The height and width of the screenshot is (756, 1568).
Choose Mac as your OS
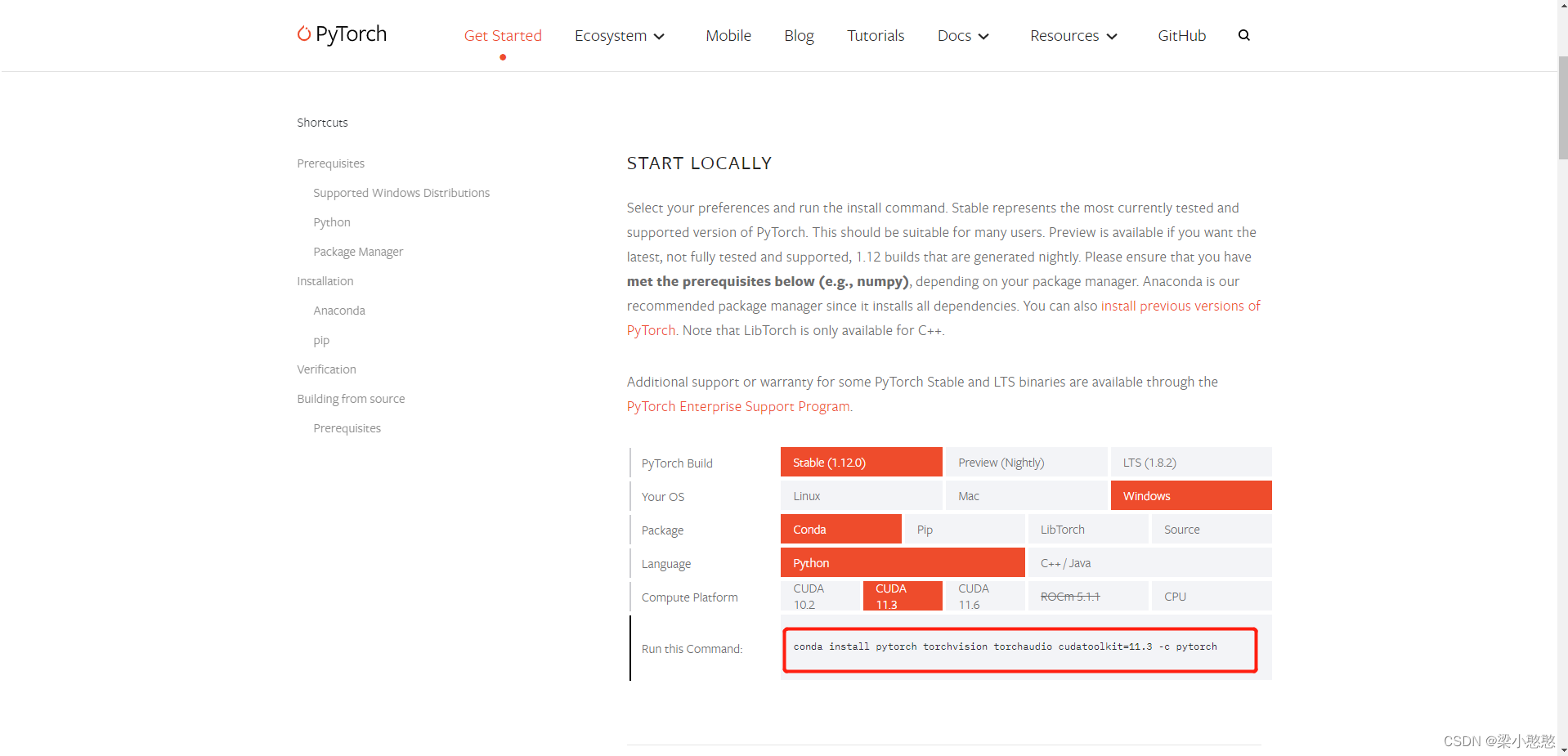click(x=1026, y=495)
